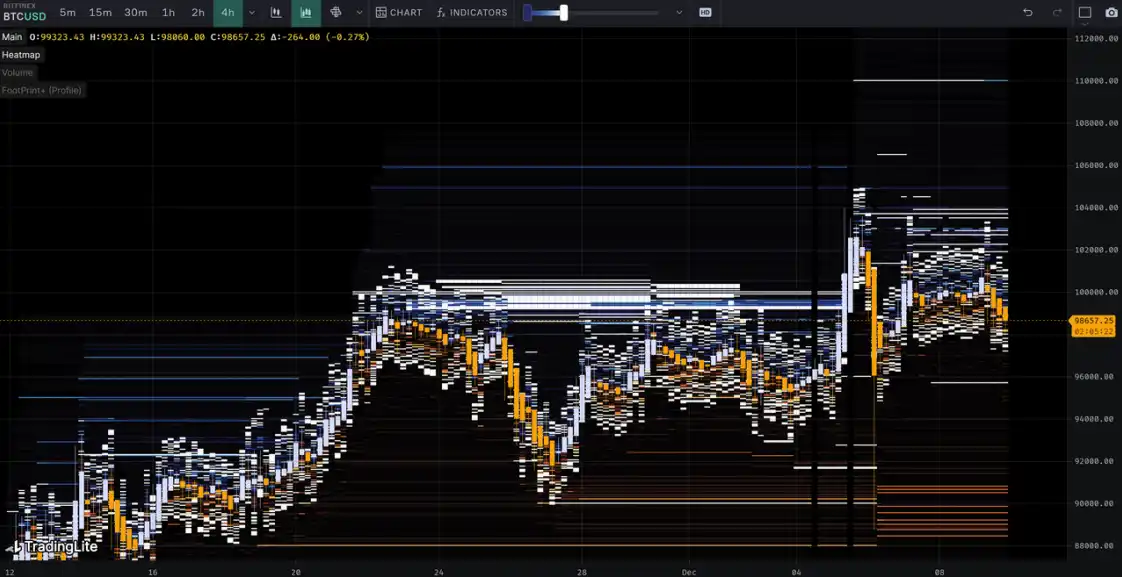Click the layout square icon
This screenshot has width=1122, height=577.
[1085, 13]
